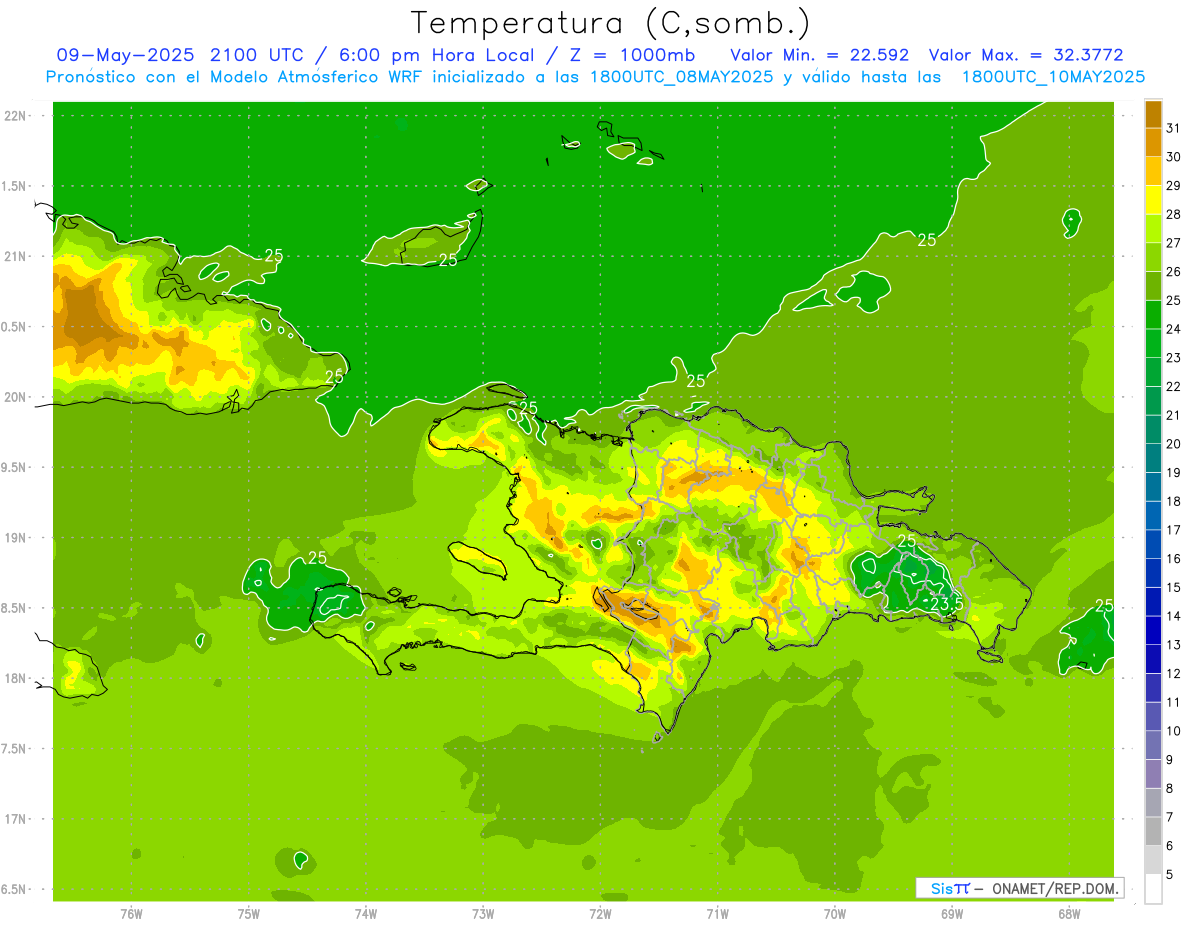Click the '19N' latitude axis label
Screen dimensions: 1200x927
pyautogui.click(x=16, y=538)
